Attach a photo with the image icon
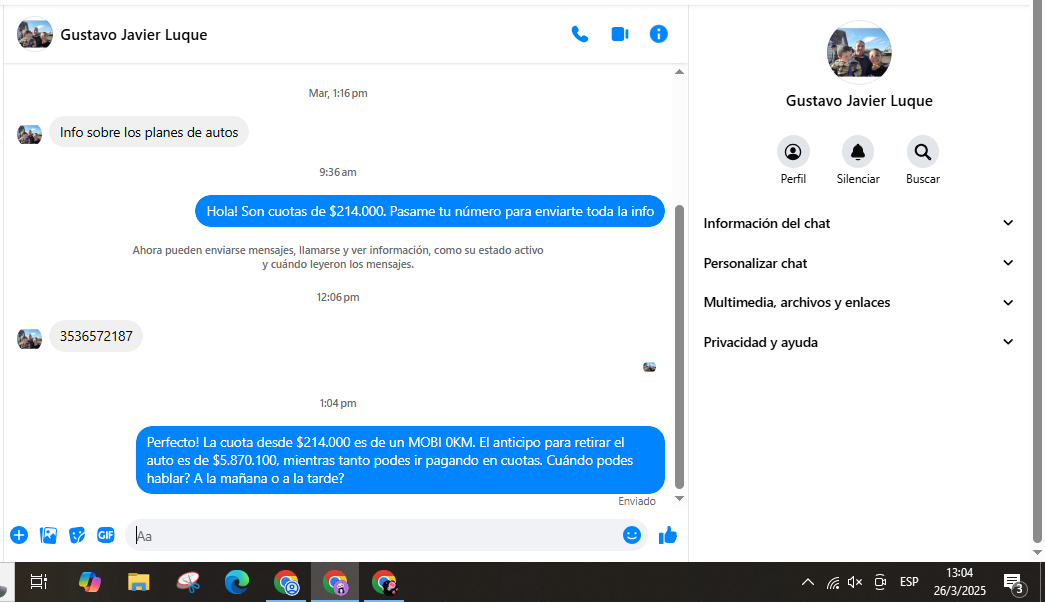 point(48,535)
